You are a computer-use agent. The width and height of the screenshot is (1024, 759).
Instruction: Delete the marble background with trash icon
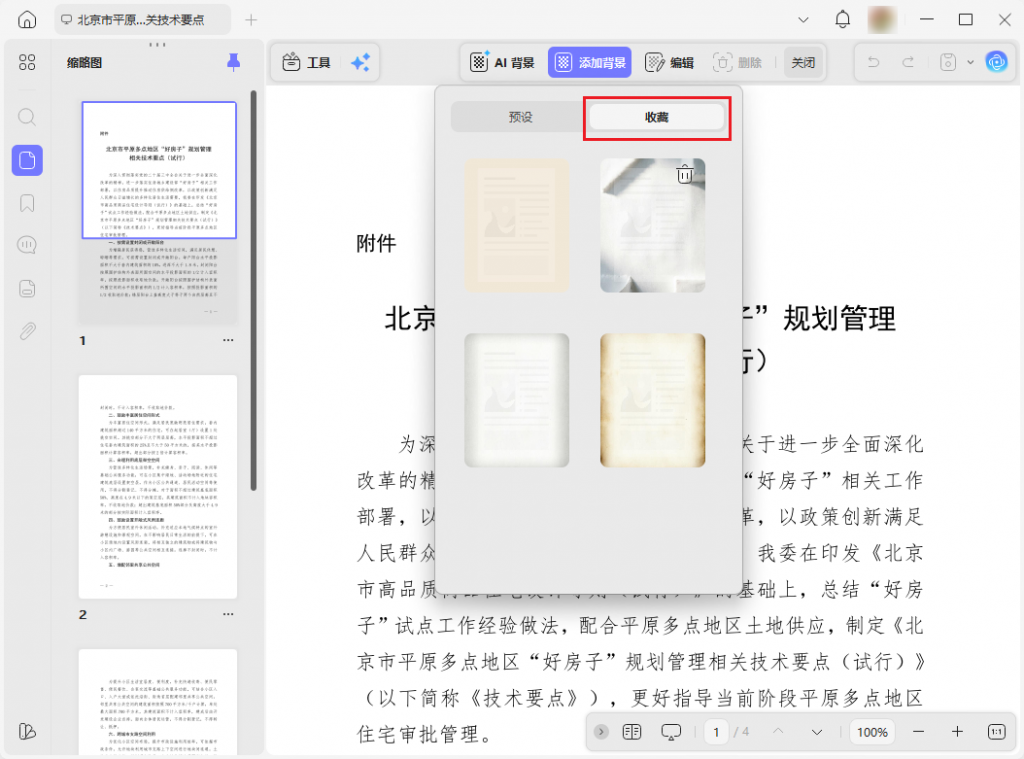[x=685, y=175]
